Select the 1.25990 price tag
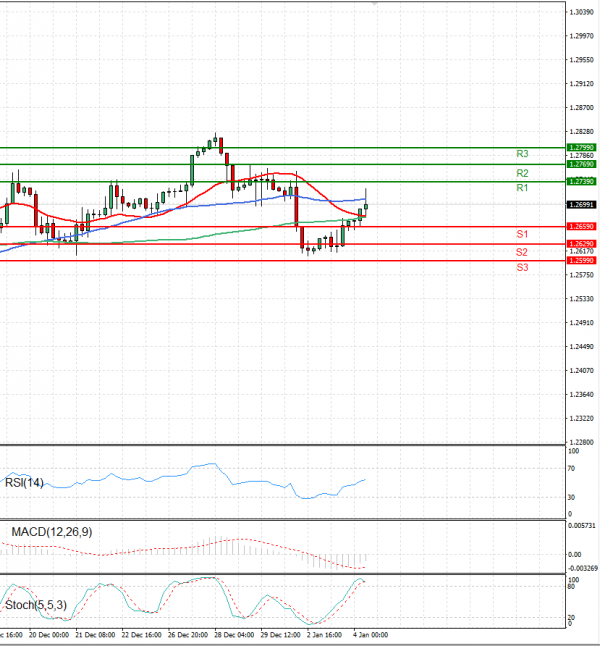Screen dimensions: 600x646 [581, 260]
